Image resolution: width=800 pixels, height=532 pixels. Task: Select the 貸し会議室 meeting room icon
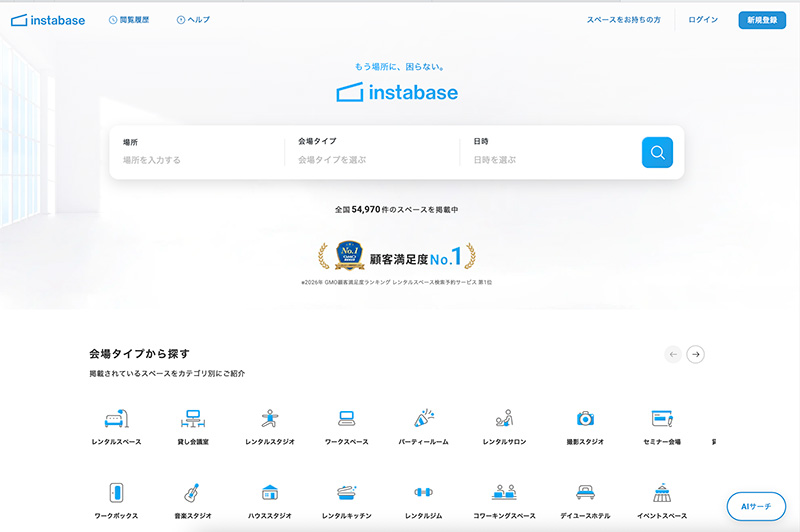coord(193,419)
